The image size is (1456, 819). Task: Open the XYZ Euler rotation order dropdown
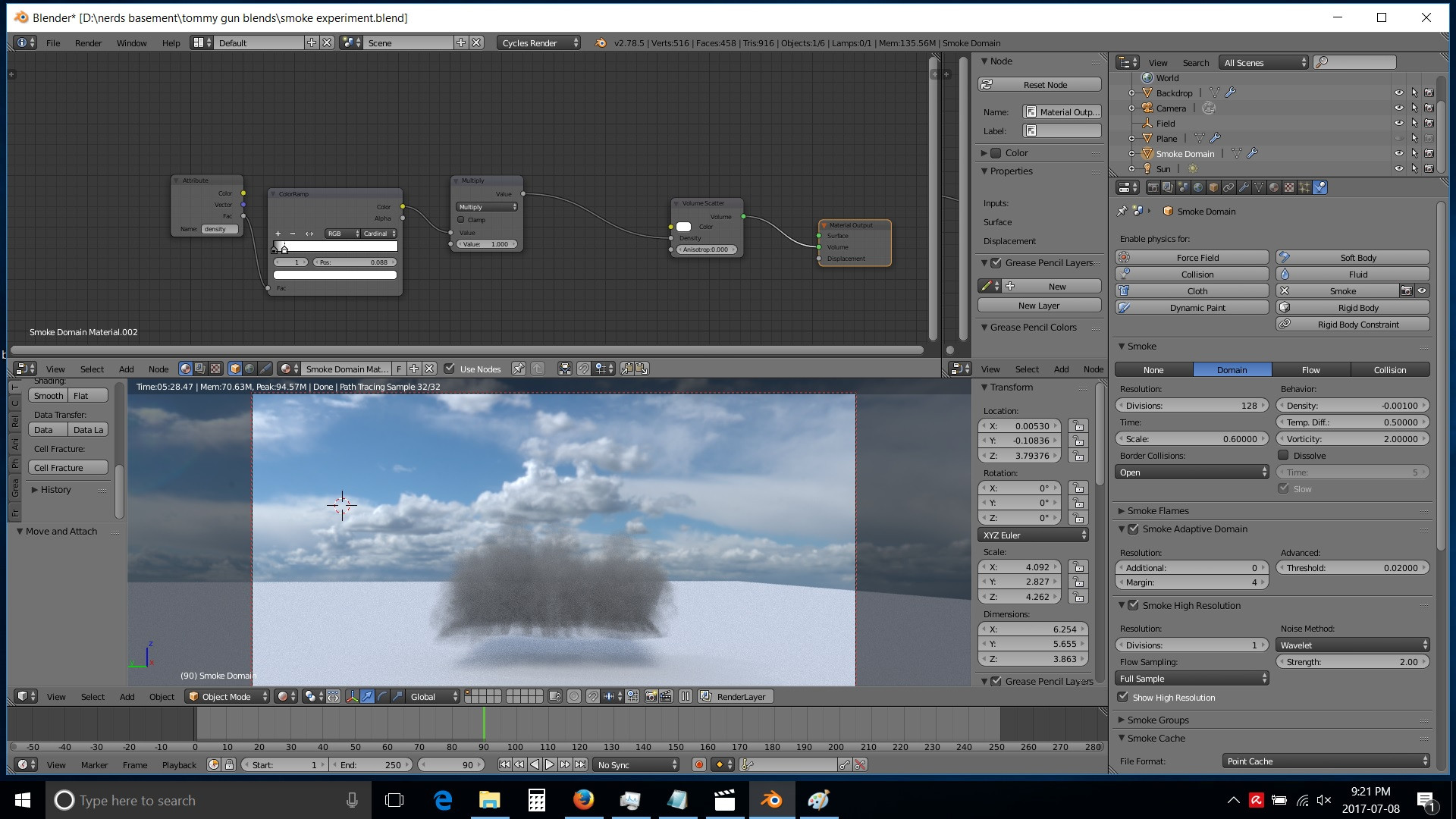[1033, 535]
